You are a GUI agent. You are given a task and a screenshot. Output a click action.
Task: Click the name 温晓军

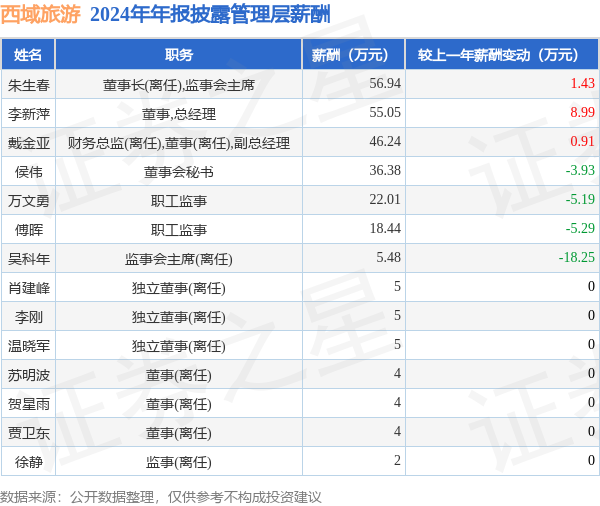point(29,346)
